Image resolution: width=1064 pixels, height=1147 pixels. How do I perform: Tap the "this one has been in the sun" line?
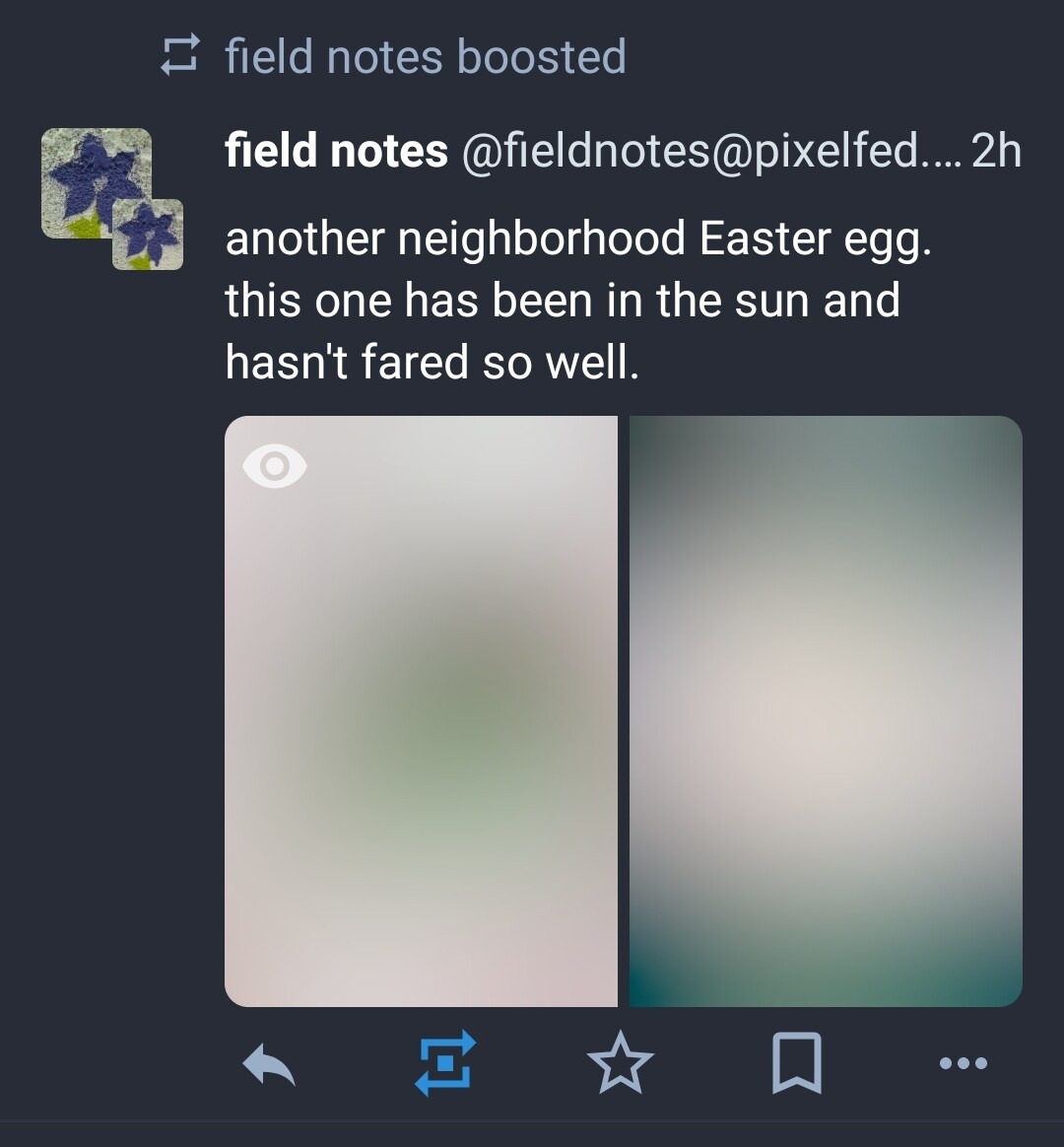(562, 301)
